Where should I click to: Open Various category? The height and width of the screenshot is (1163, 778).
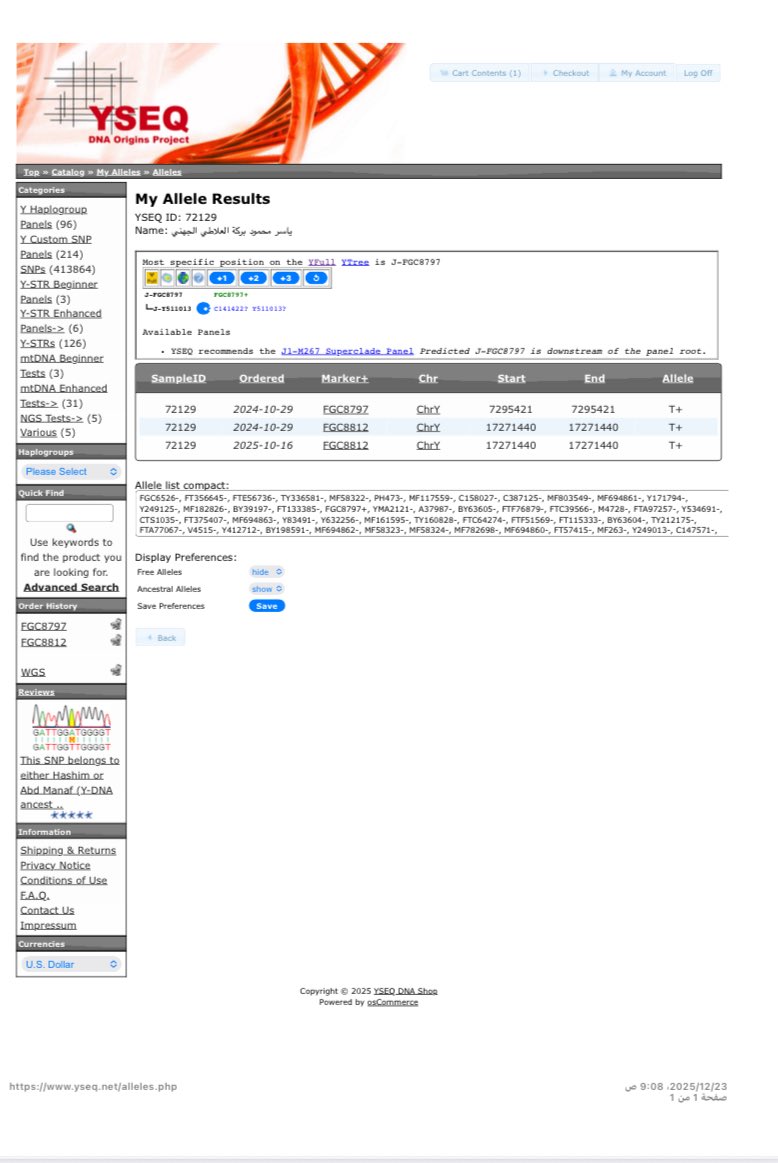[38, 432]
